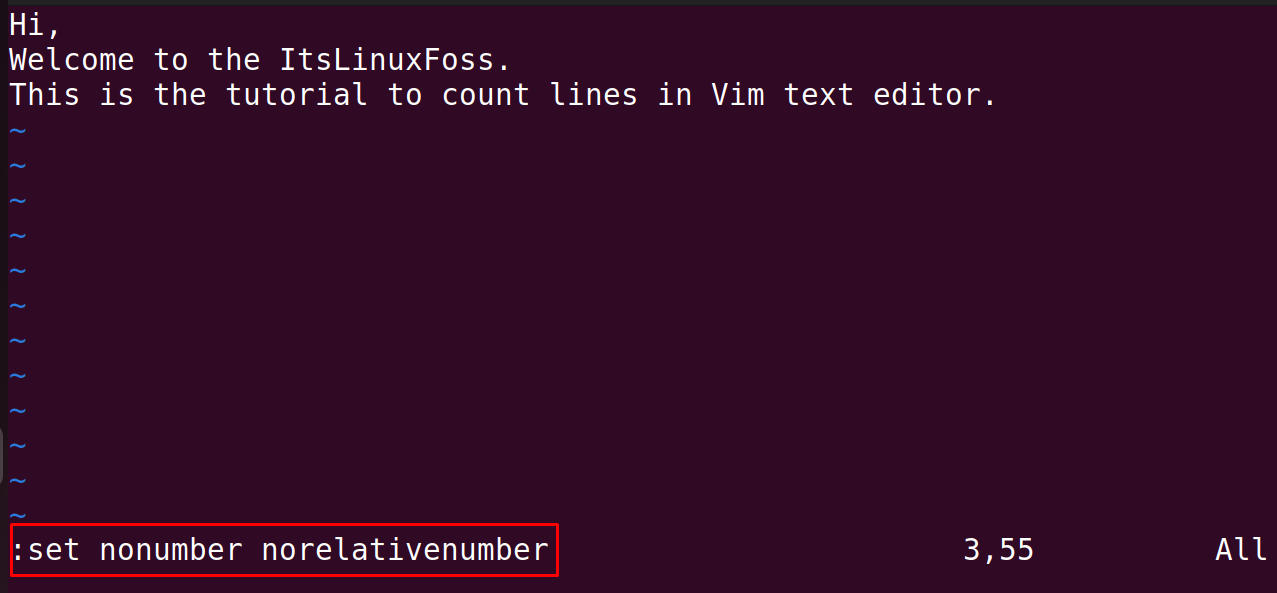Screen dimensions: 1277x593
Task: Click the word 'text' in third line
Action: [819, 95]
